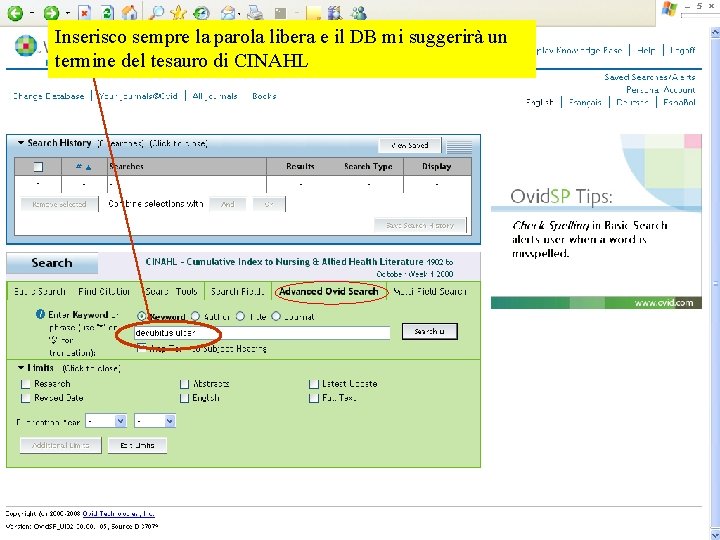This screenshot has height=540, width=720.
Task: Select the Title radio button
Action: 240,316
